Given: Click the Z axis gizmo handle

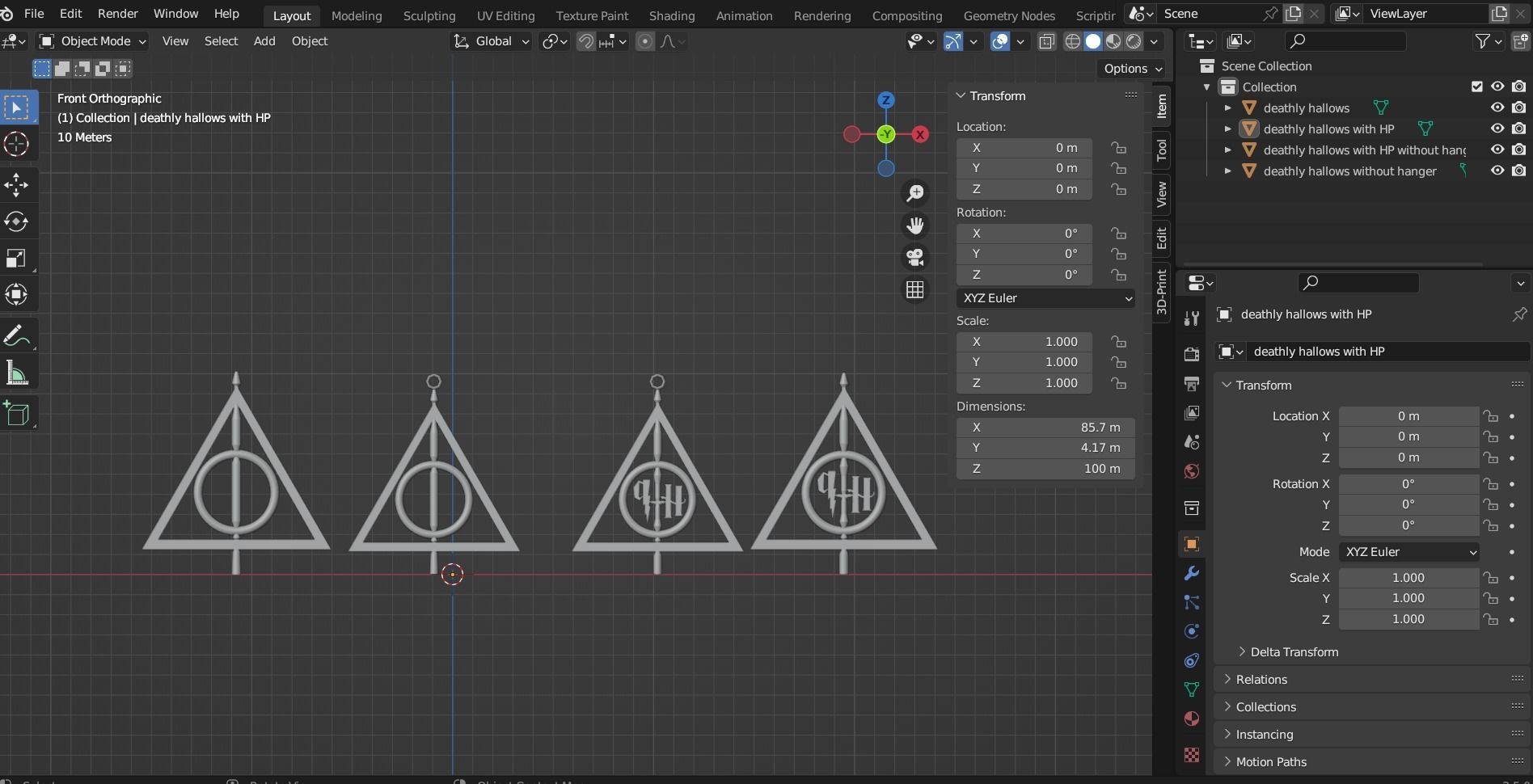Looking at the screenshot, I should pyautogui.click(x=885, y=100).
